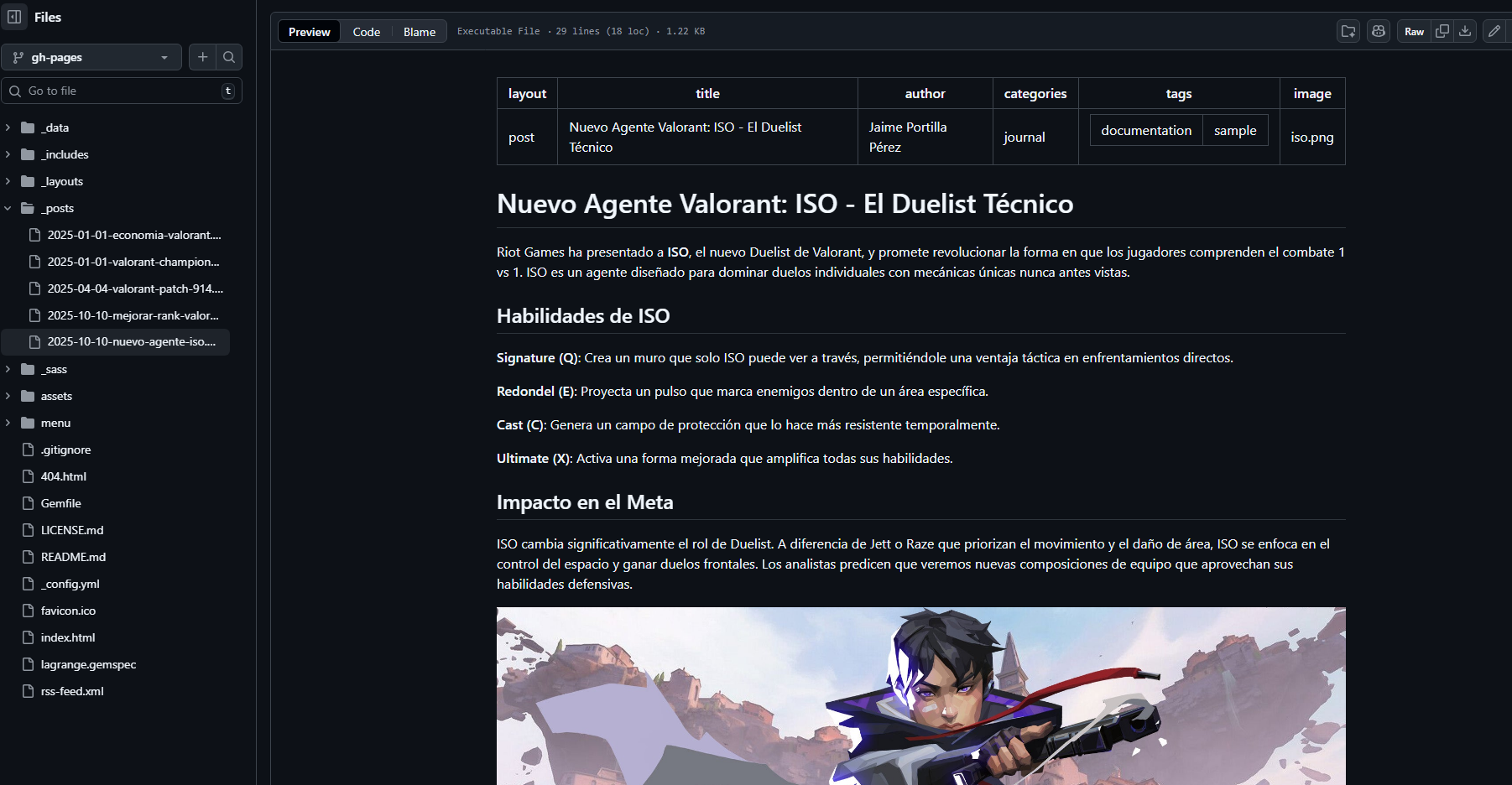The image size is (1512, 785).
Task: Collapse the Files side panel
Action: click(x=14, y=17)
